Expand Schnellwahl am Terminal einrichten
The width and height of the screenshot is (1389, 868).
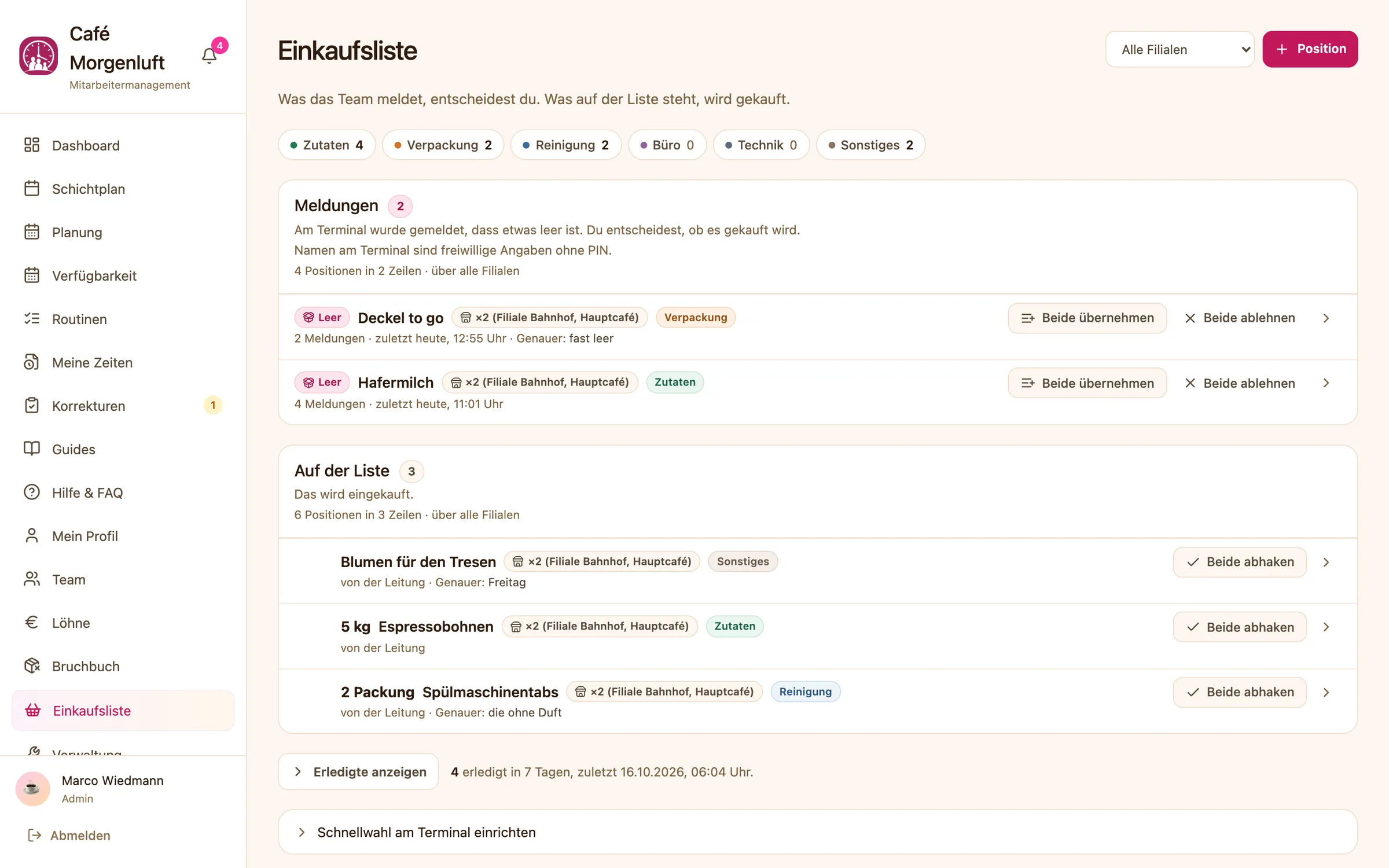(x=818, y=832)
